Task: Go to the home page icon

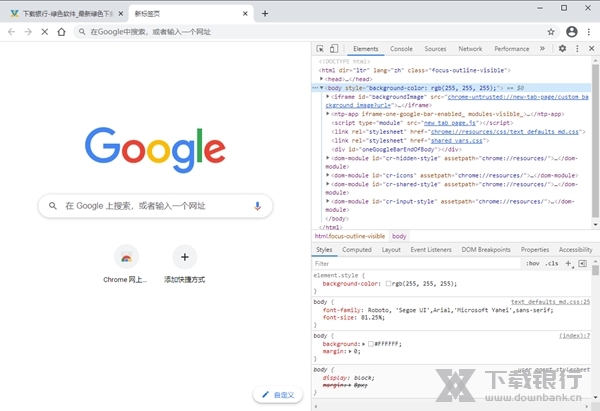Action: pyautogui.click(x=61, y=32)
